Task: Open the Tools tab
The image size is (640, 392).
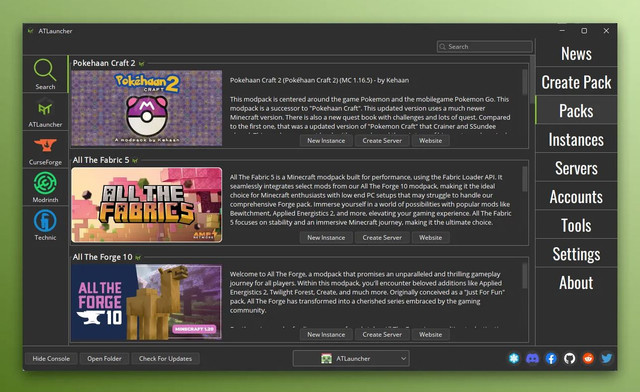Action: (576, 225)
